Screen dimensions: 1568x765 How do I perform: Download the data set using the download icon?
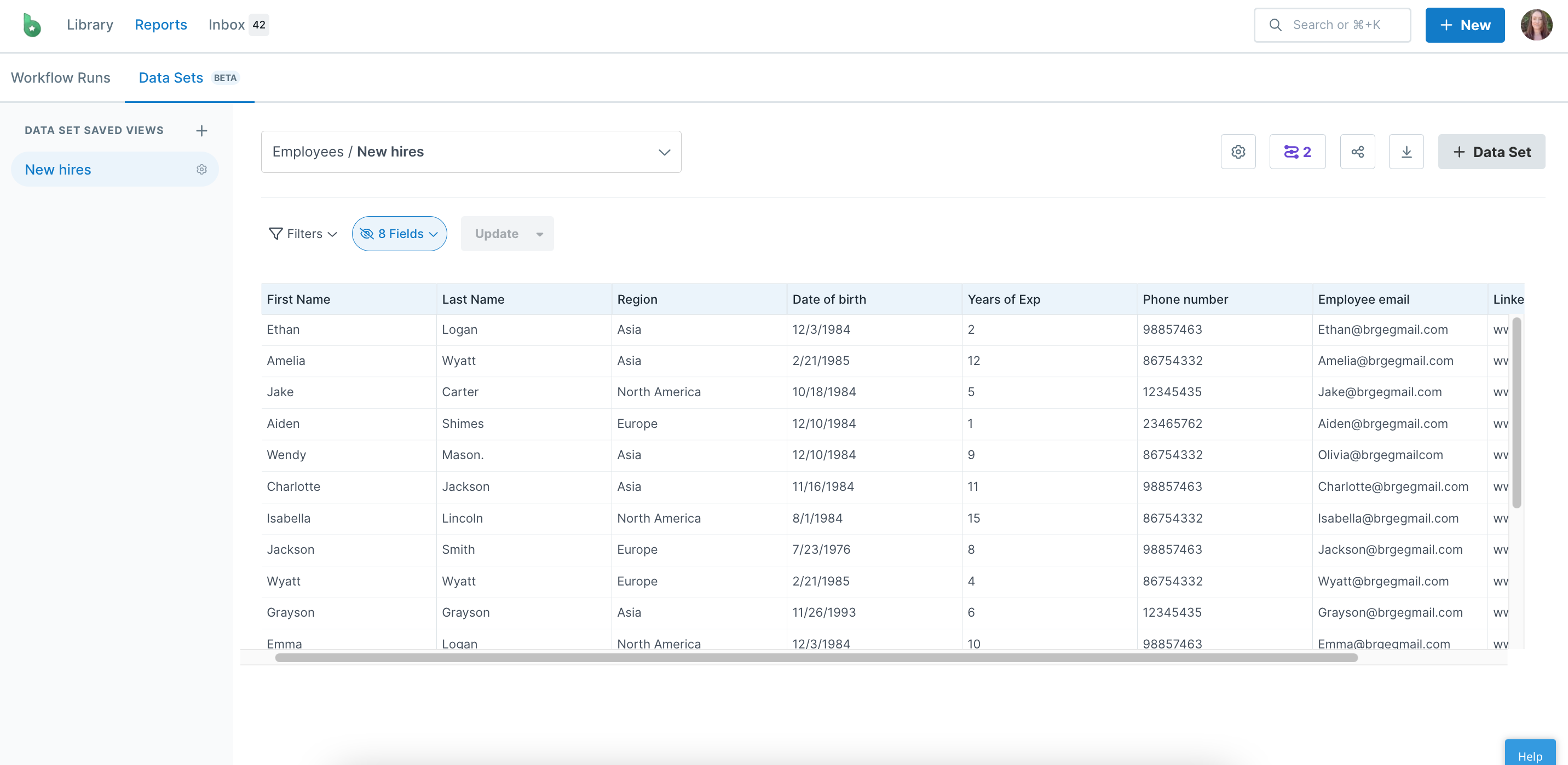pos(1406,152)
